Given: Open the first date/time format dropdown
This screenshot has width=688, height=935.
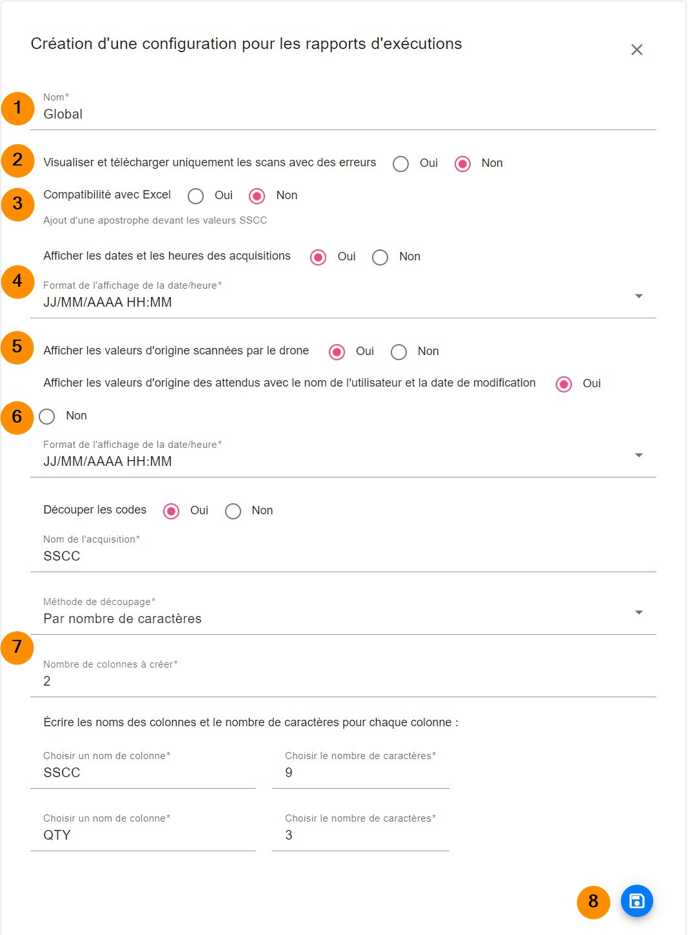Looking at the screenshot, I should [x=639, y=296].
